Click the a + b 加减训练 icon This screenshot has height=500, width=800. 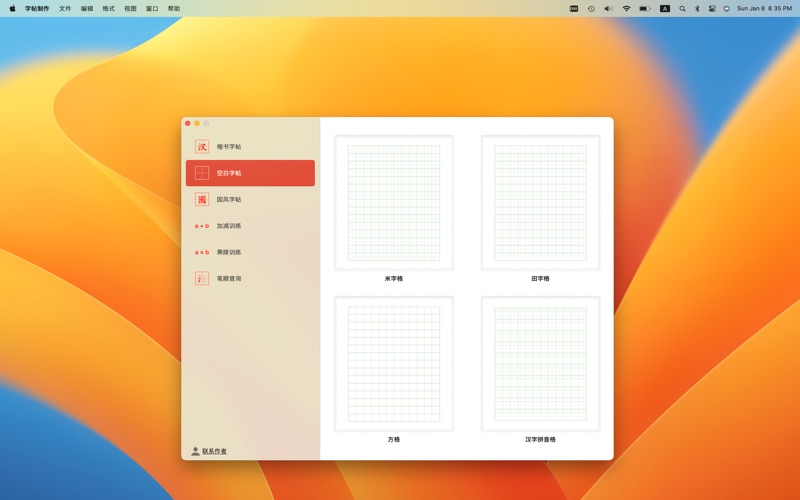coord(202,226)
